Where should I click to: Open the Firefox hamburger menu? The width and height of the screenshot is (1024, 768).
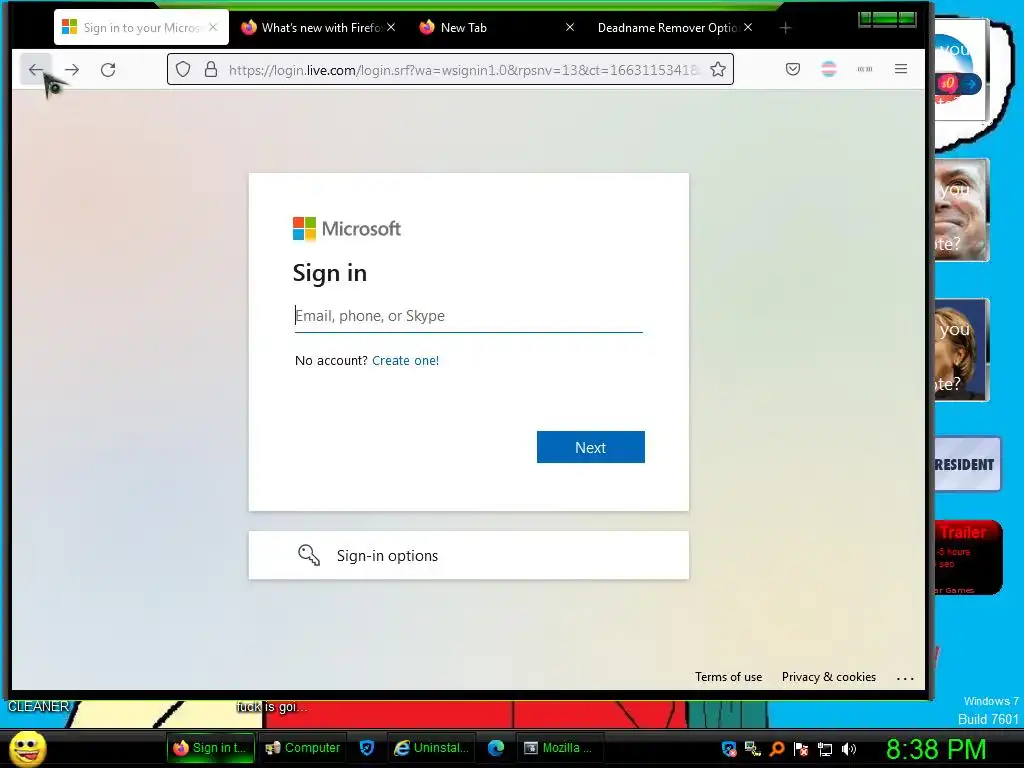[901, 69]
